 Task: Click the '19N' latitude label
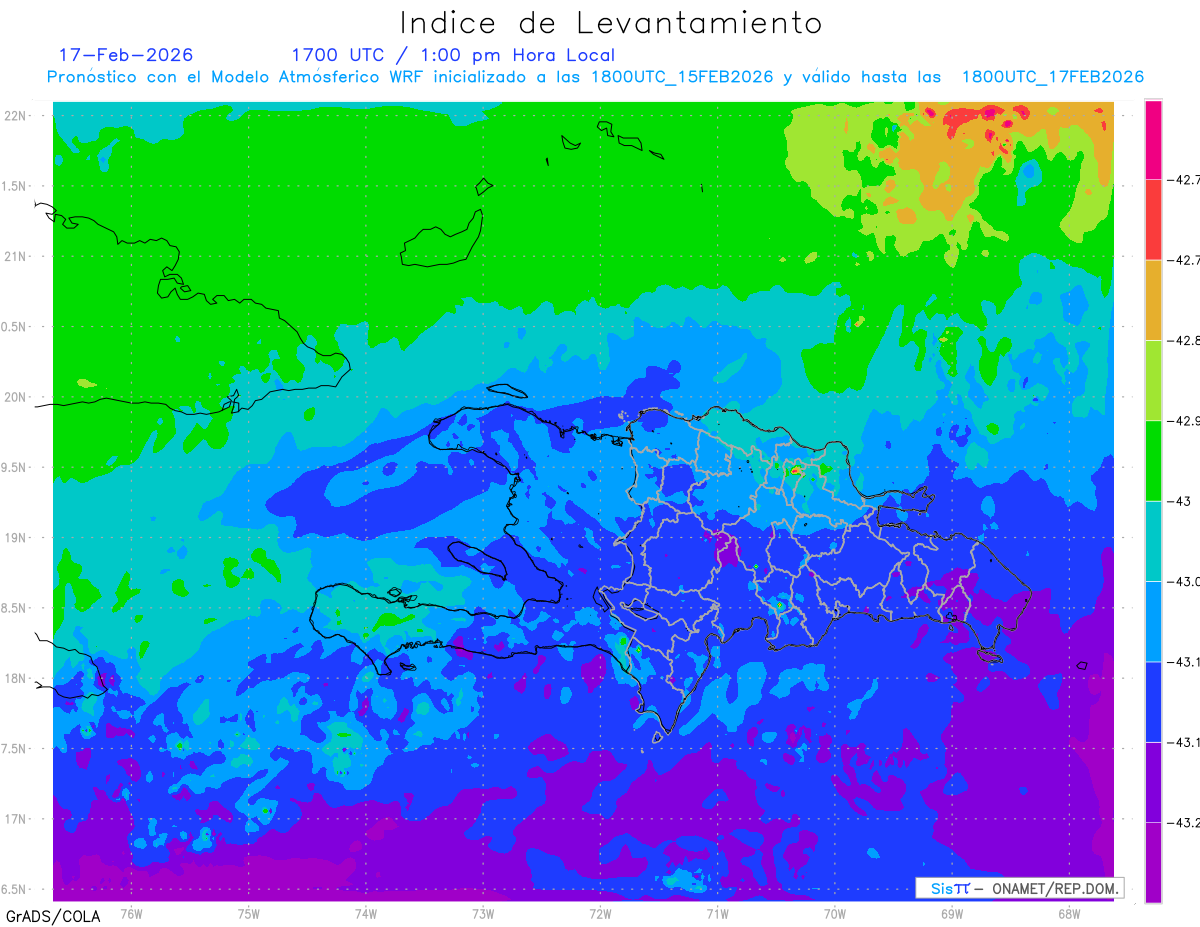[x=17, y=538]
